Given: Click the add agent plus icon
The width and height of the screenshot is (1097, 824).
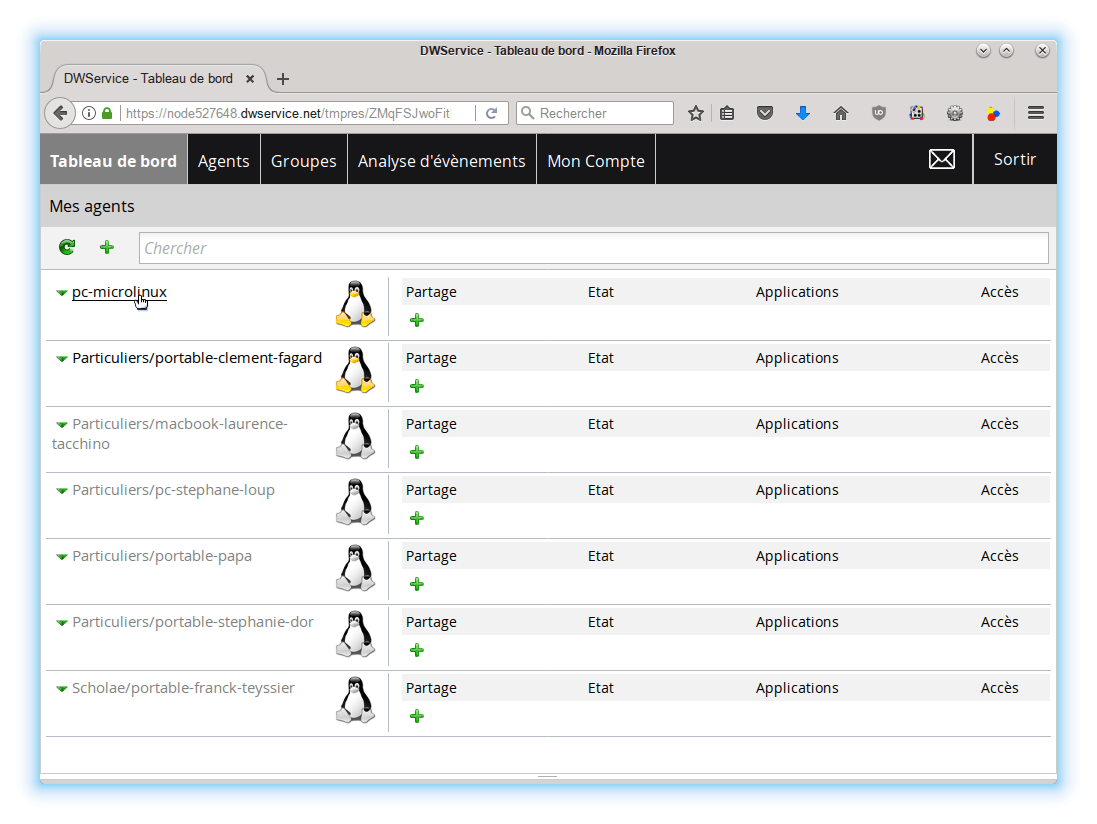Looking at the screenshot, I should point(107,247).
